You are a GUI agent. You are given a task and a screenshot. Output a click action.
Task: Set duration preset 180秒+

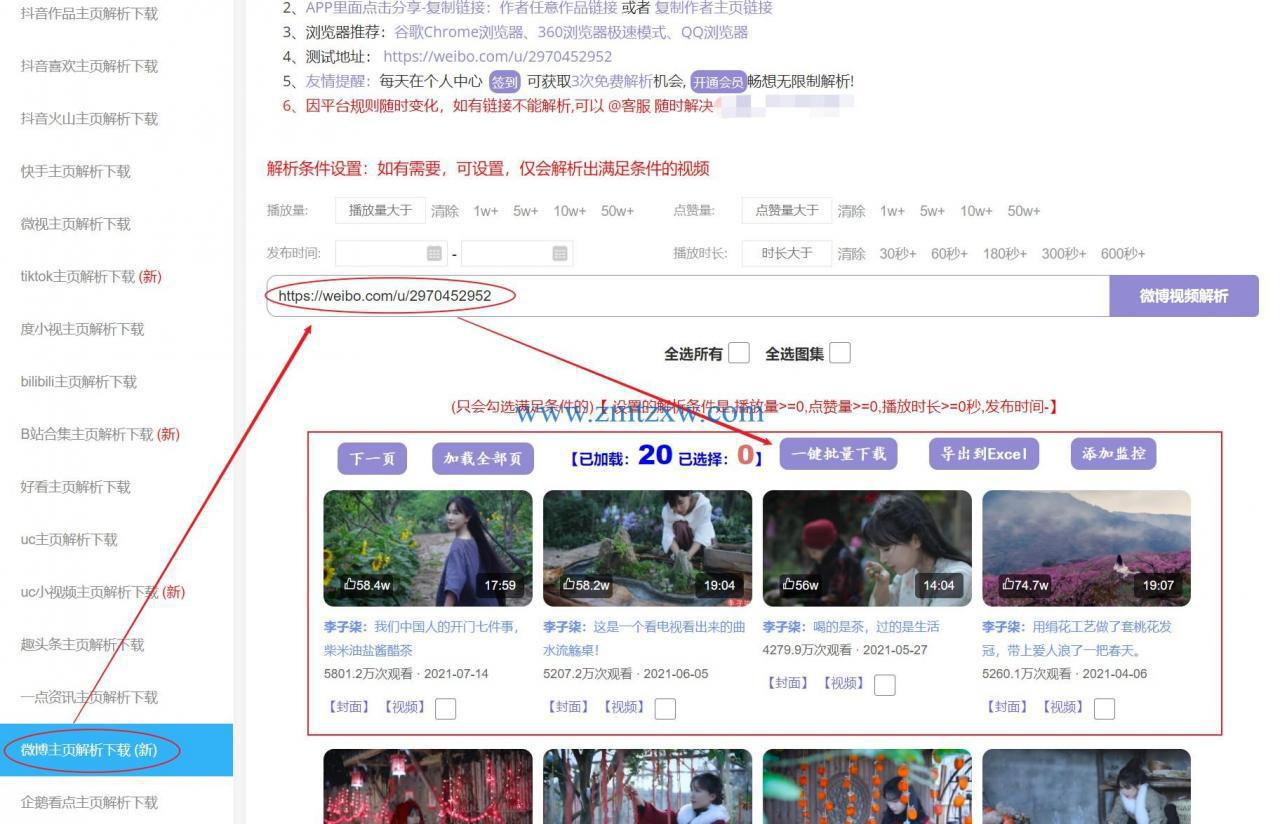click(x=1005, y=254)
